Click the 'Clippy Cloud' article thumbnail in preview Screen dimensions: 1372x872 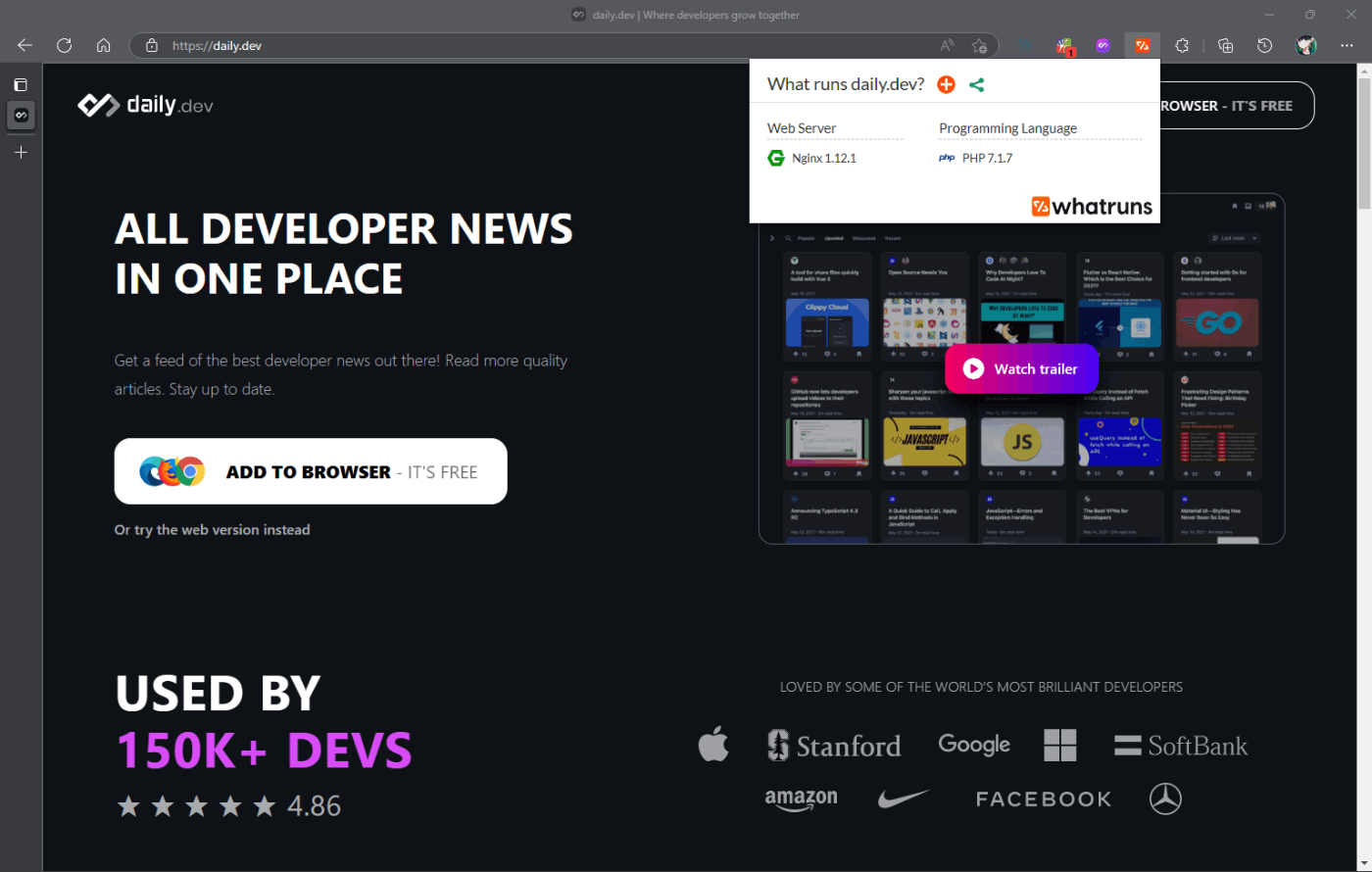click(x=828, y=323)
